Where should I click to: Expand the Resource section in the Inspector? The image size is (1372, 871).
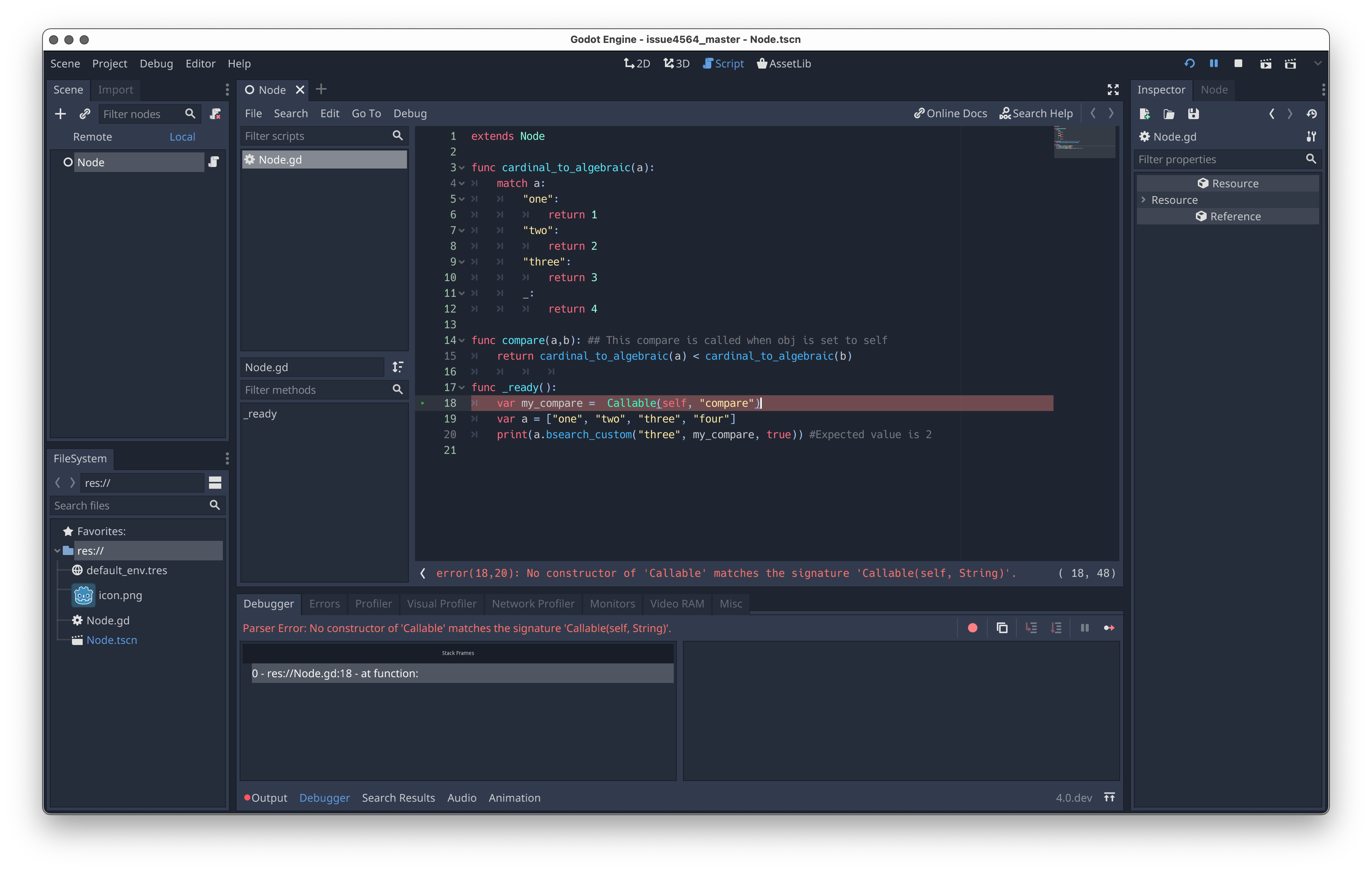coord(1143,200)
